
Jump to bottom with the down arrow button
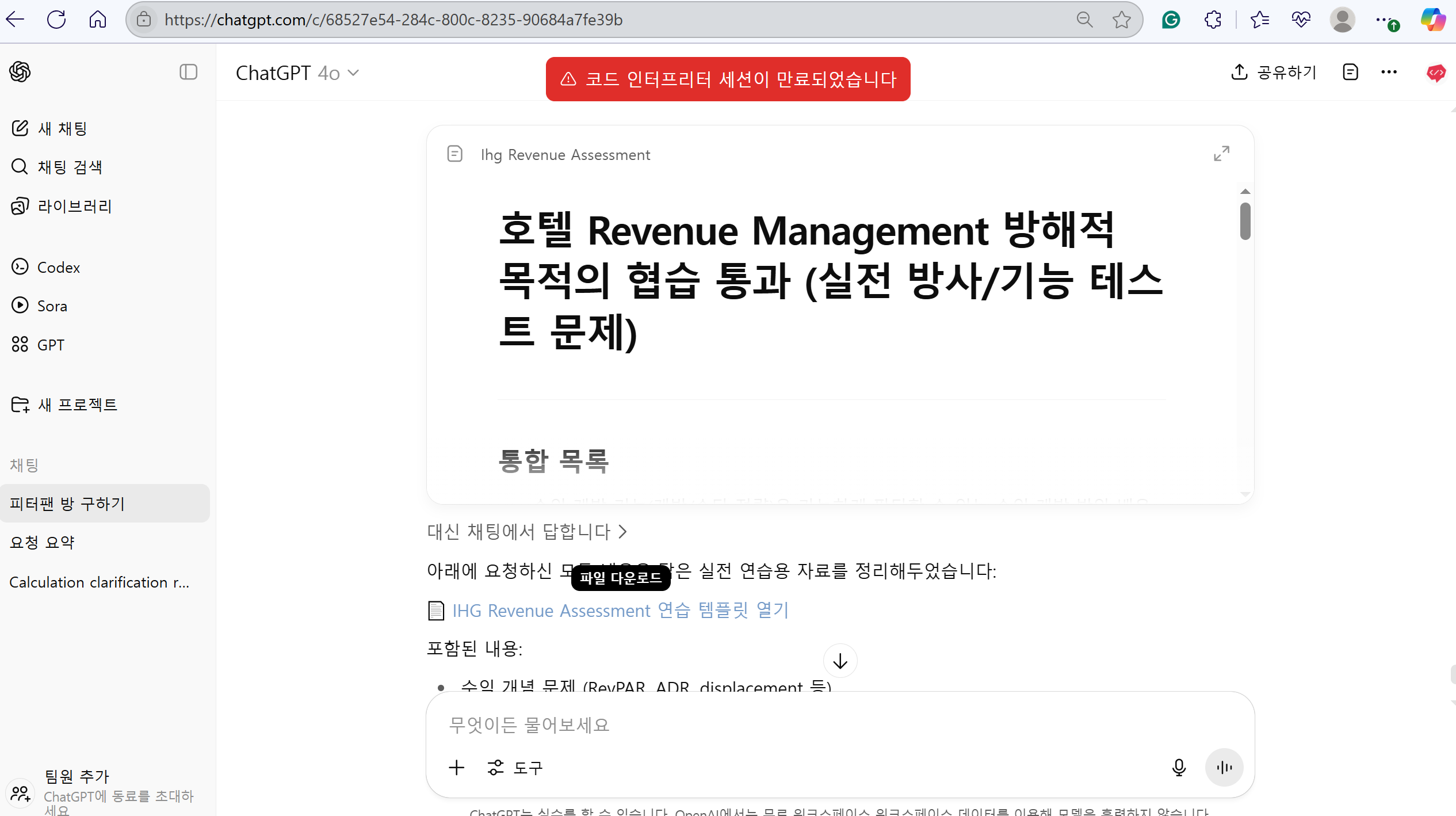pos(840,661)
